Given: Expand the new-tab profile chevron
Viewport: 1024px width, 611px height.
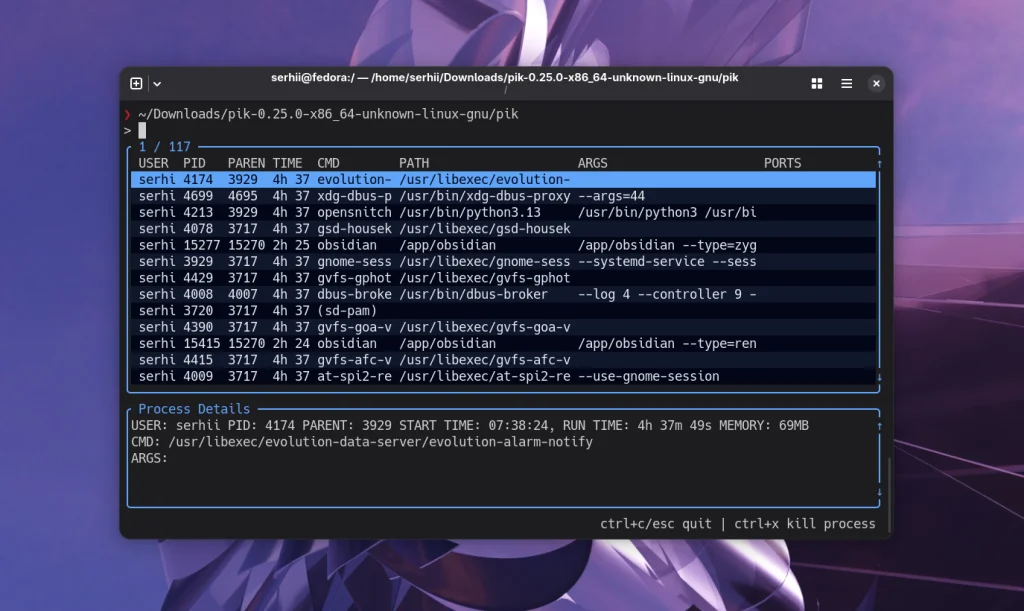Looking at the screenshot, I should tap(157, 83).
